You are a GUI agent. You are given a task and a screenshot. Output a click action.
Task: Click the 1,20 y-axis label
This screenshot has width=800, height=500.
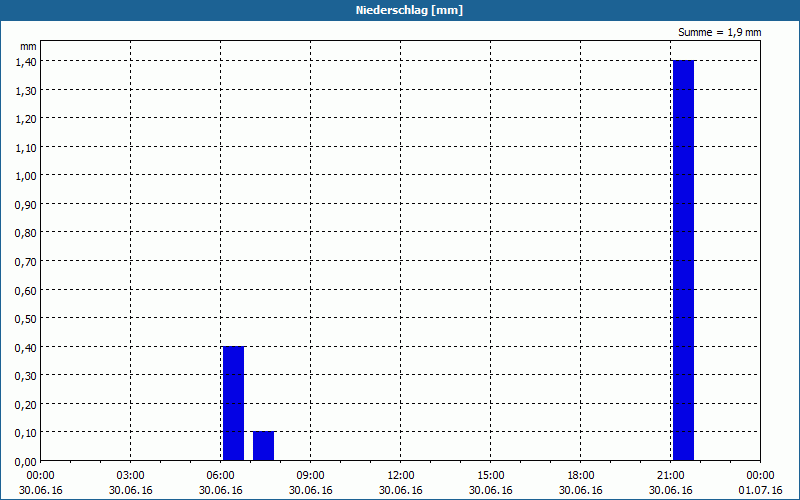click(x=26, y=118)
